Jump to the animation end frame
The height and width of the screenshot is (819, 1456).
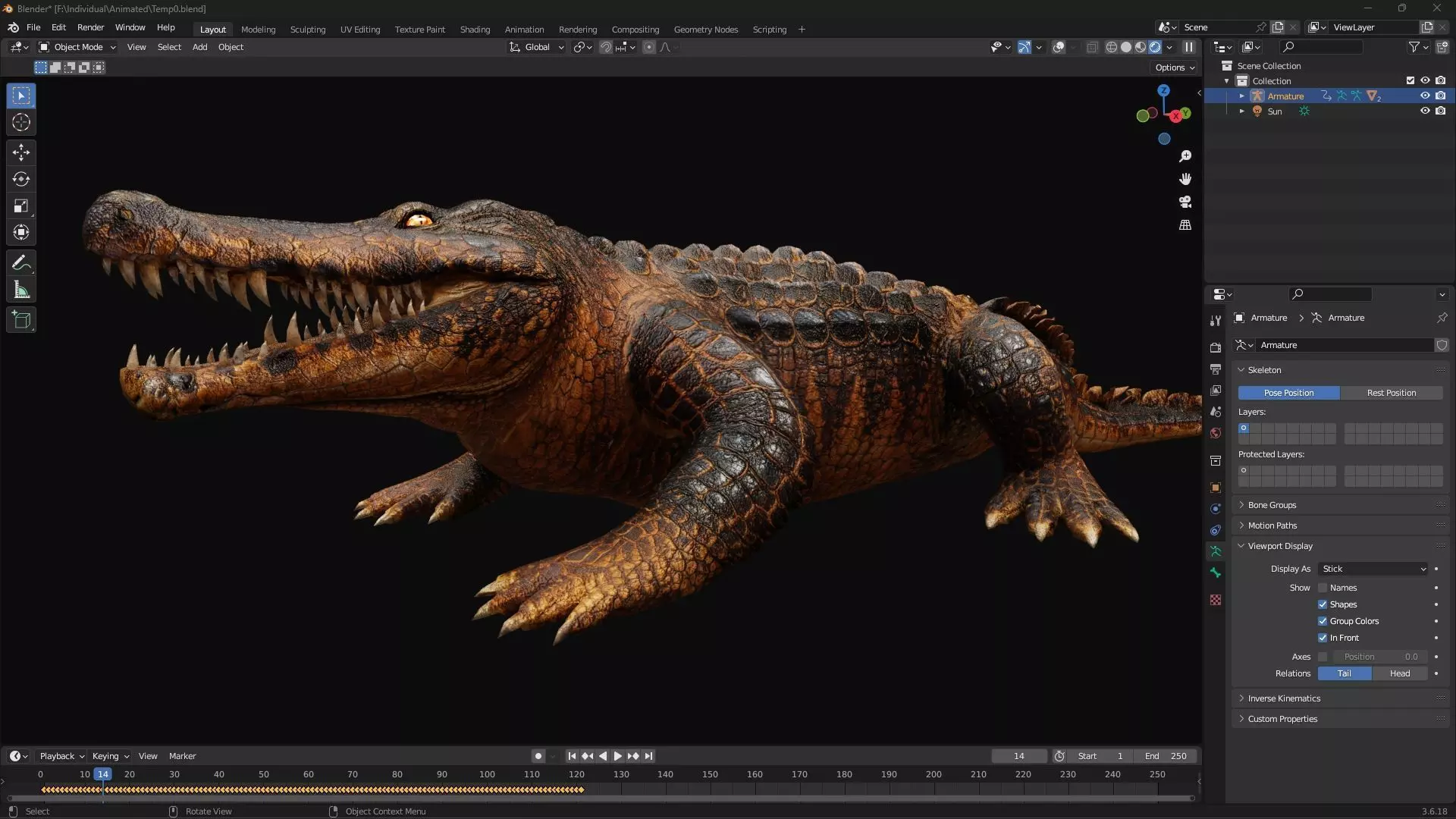point(648,756)
